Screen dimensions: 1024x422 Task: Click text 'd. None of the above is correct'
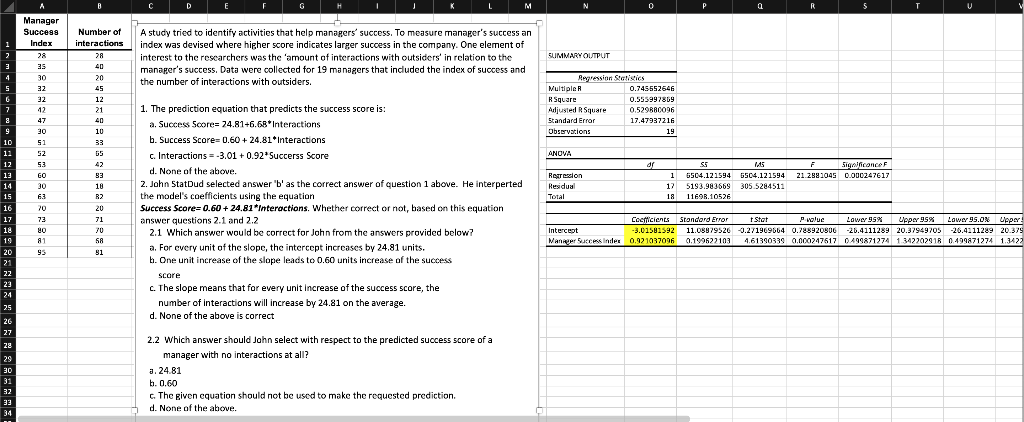click(212, 316)
